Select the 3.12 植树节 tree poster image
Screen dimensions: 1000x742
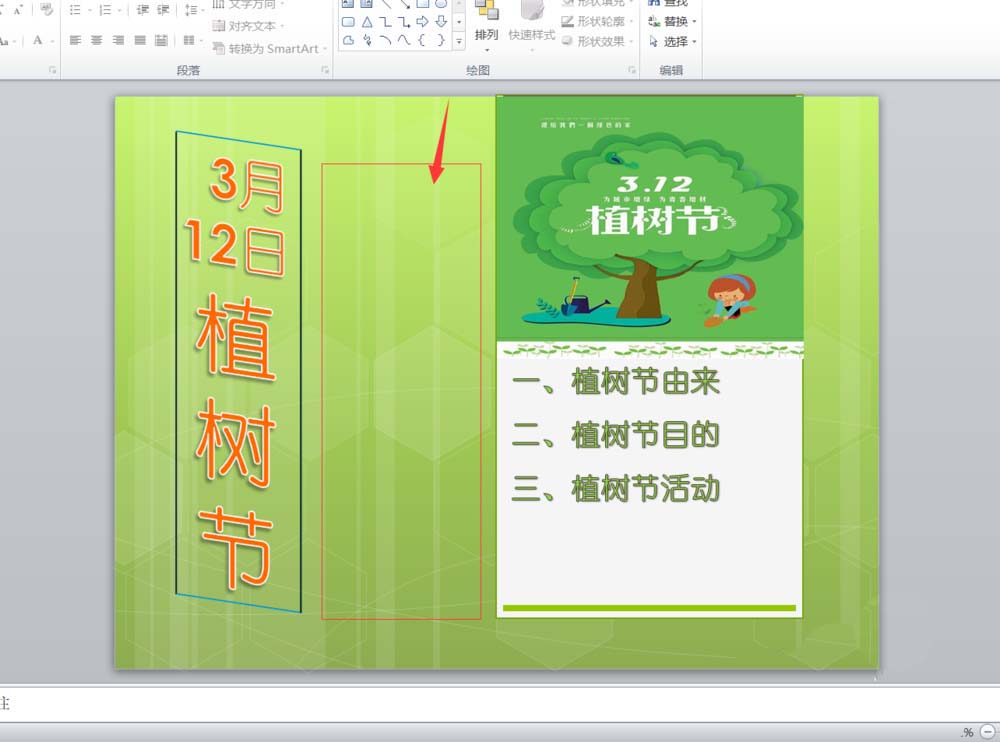(650, 218)
